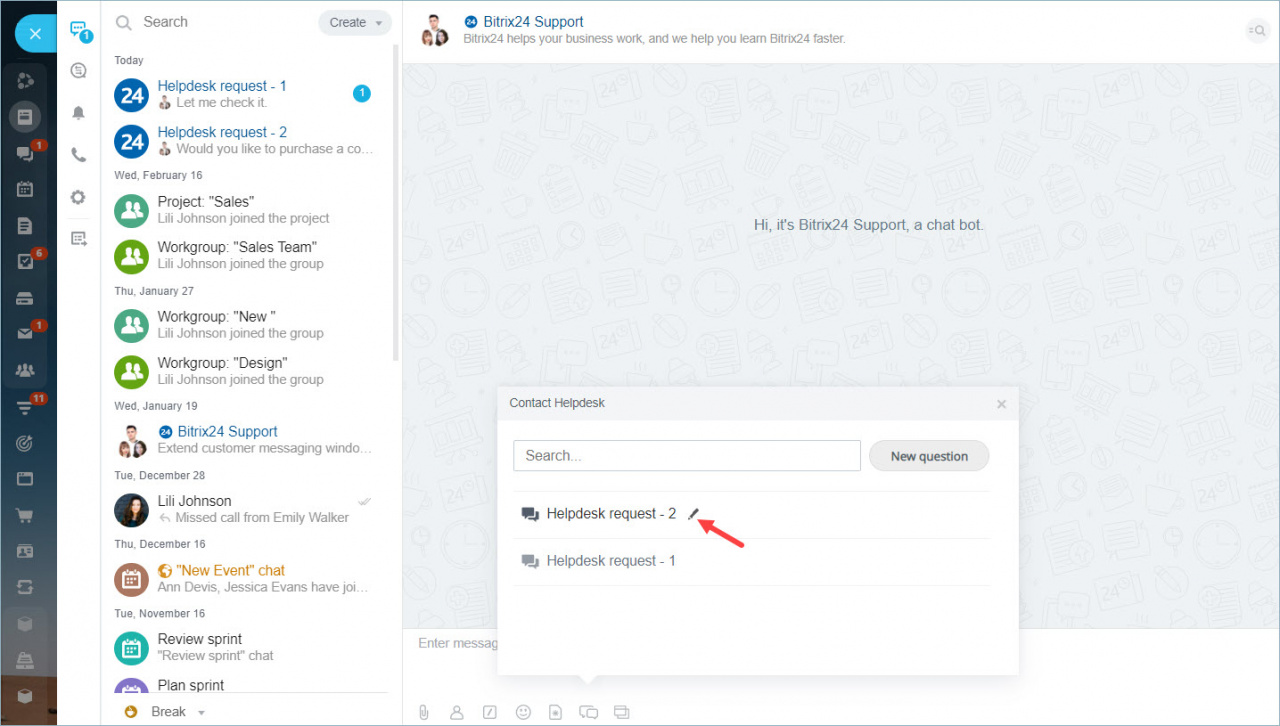Open Workgroup: "Sales Team" chat
The image size is (1280, 726).
tap(248, 255)
